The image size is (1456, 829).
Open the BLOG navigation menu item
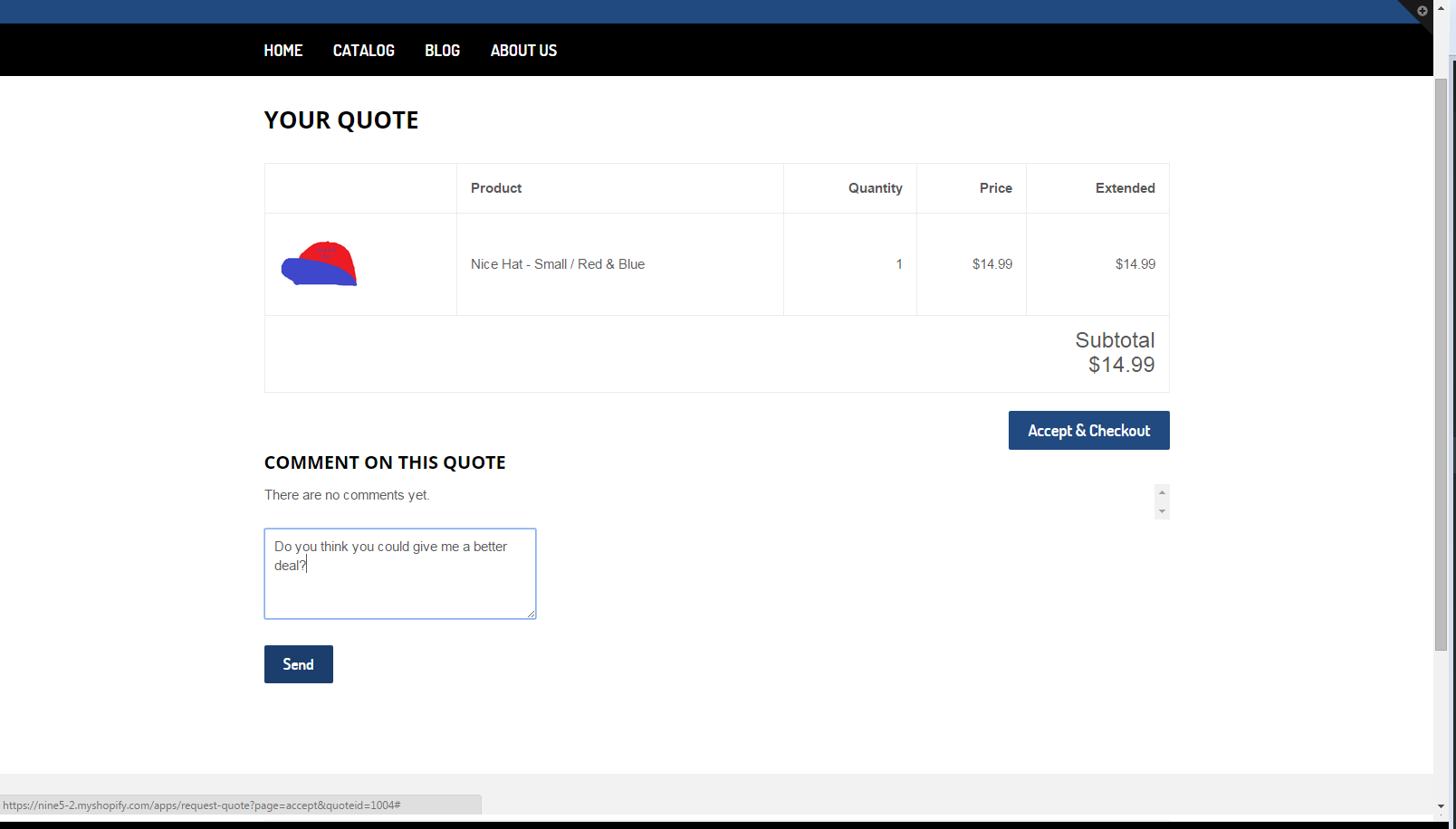442,50
